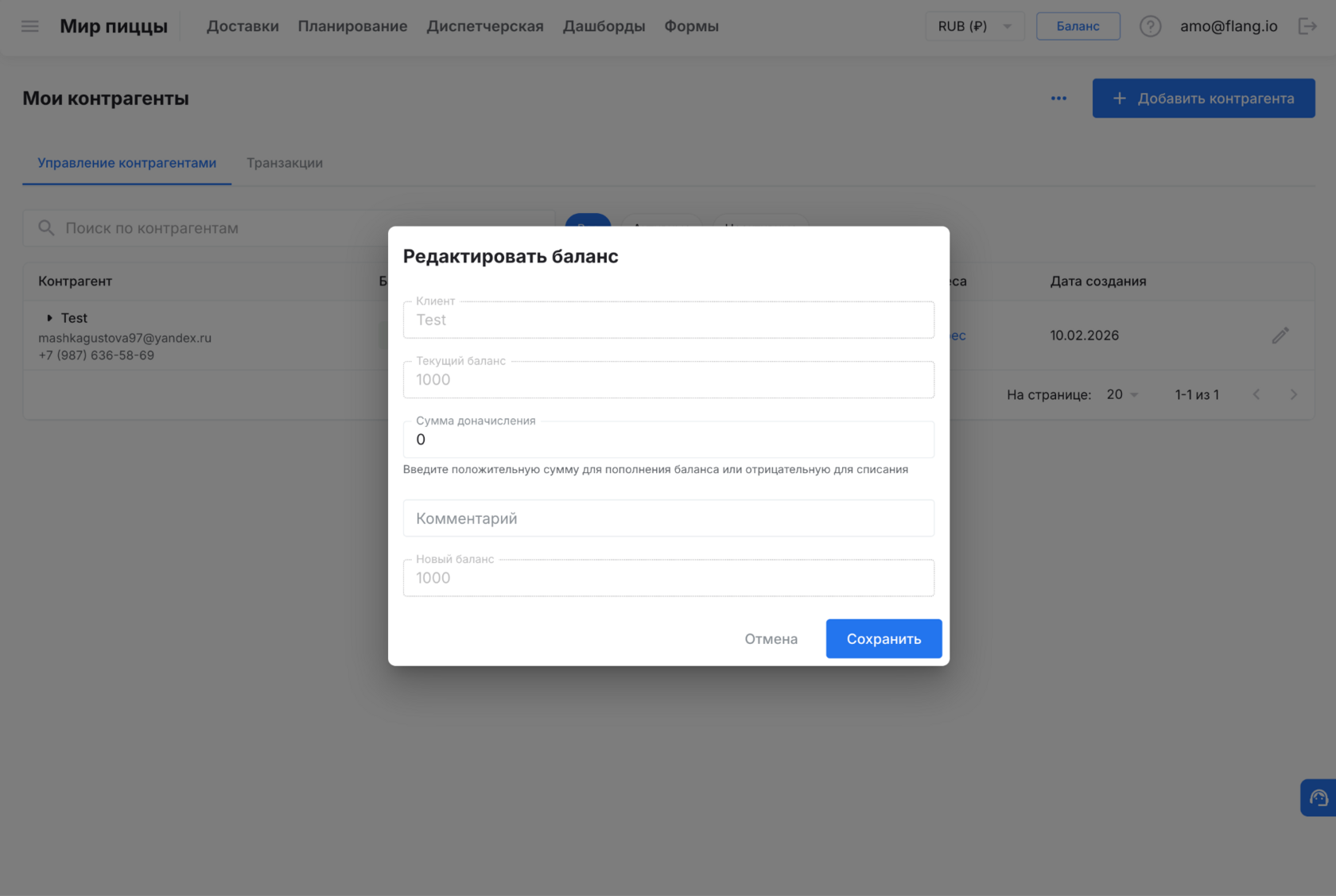This screenshot has height=896, width=1336.
Task: Click the Новый баланс field
Action: (x=668, y=578)
